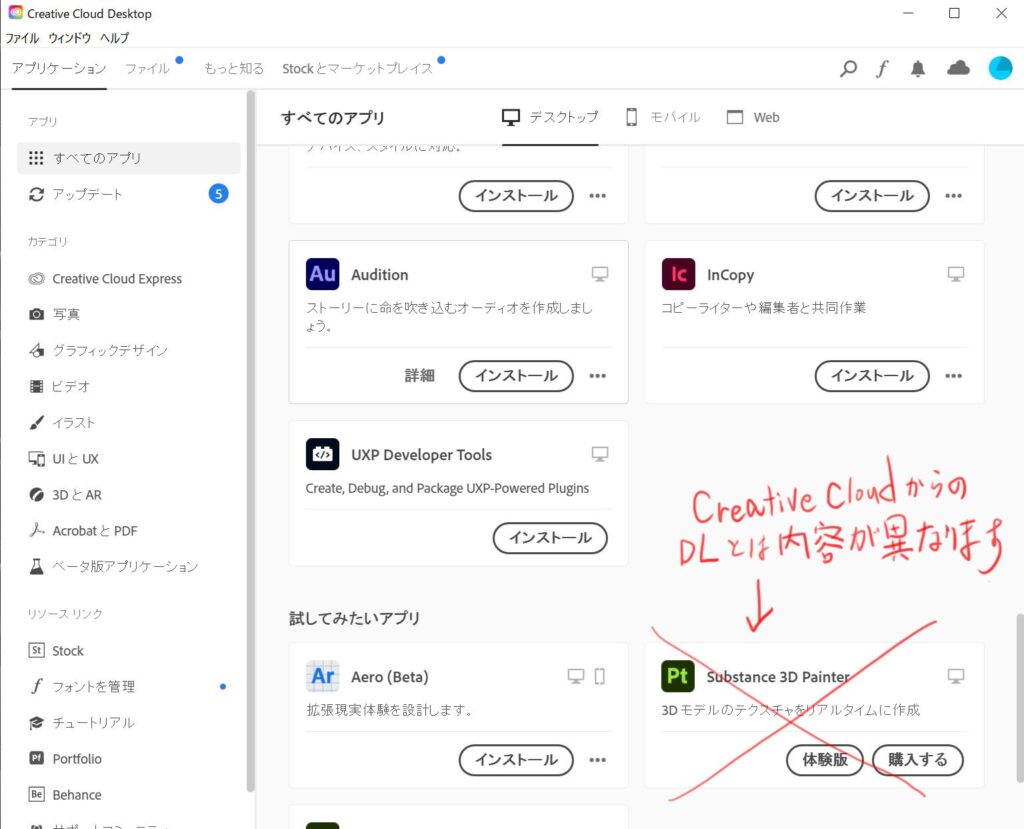This screenshot has width=1024, height=829.
Task: Select すべてのアプリ in the sidebar
Action: pyautogui.click(x=129, y=158)
